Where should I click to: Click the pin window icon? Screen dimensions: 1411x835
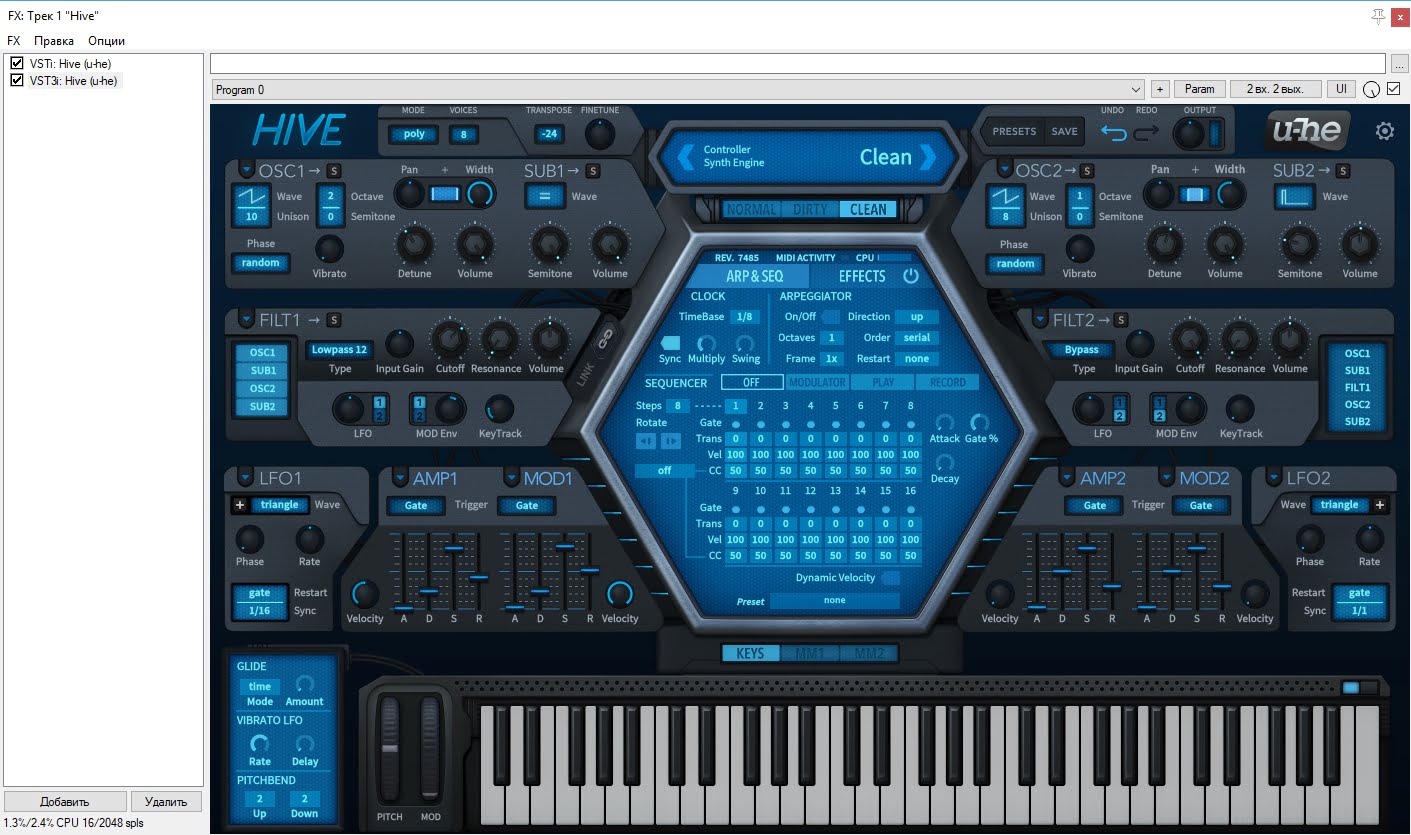click(1378, 16)
